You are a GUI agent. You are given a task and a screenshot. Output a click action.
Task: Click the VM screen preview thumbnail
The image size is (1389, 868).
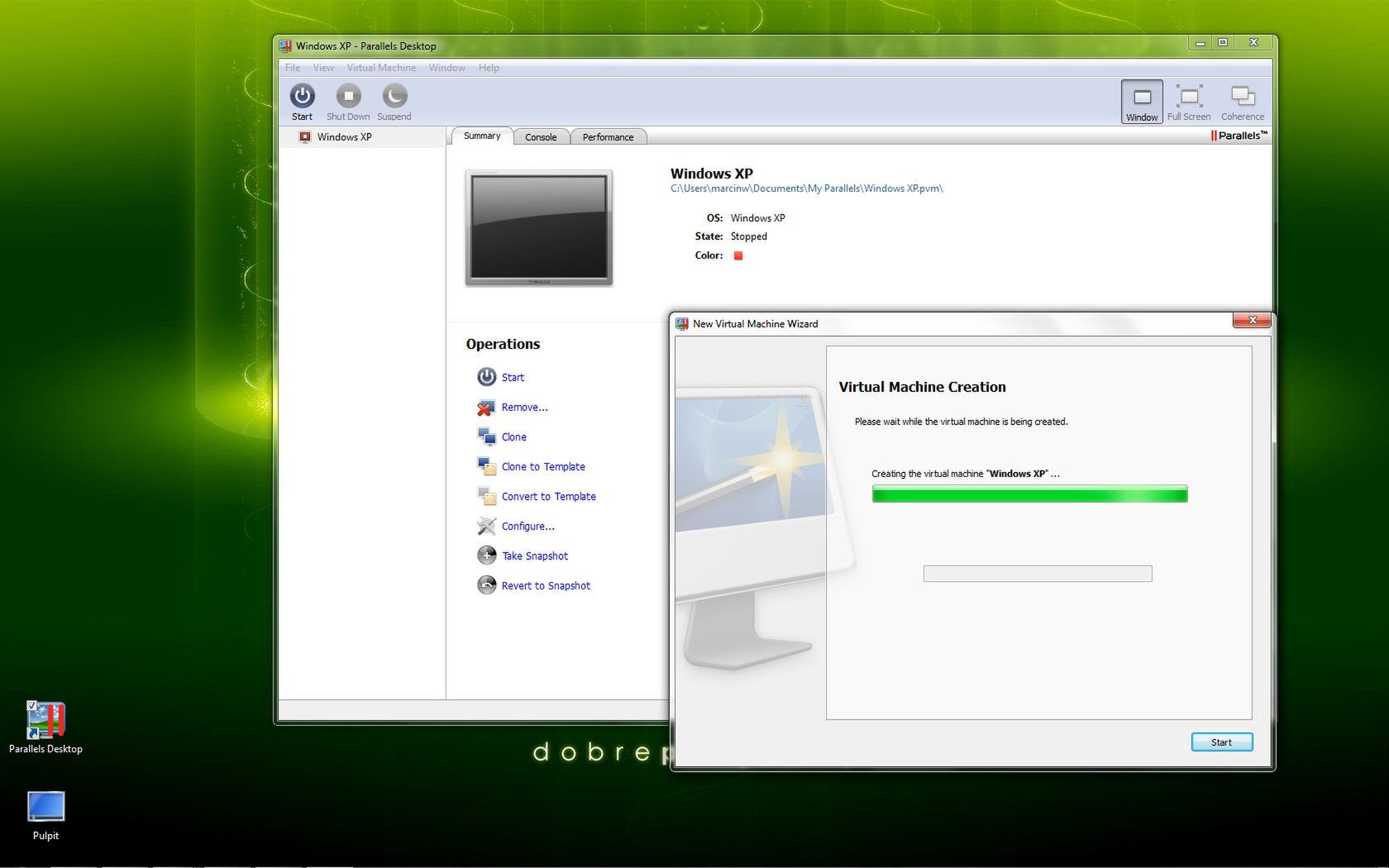point(539,228)
